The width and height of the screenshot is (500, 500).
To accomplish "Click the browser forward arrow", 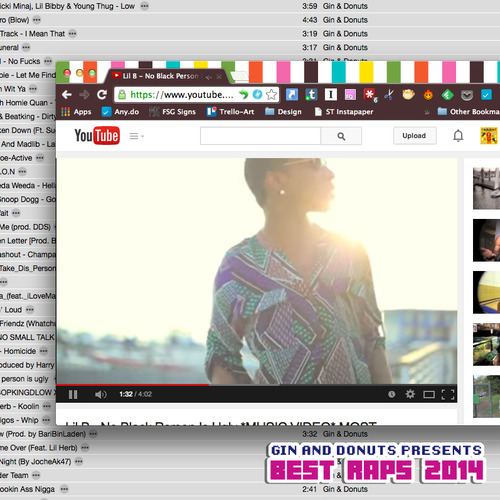I will 84,95.
